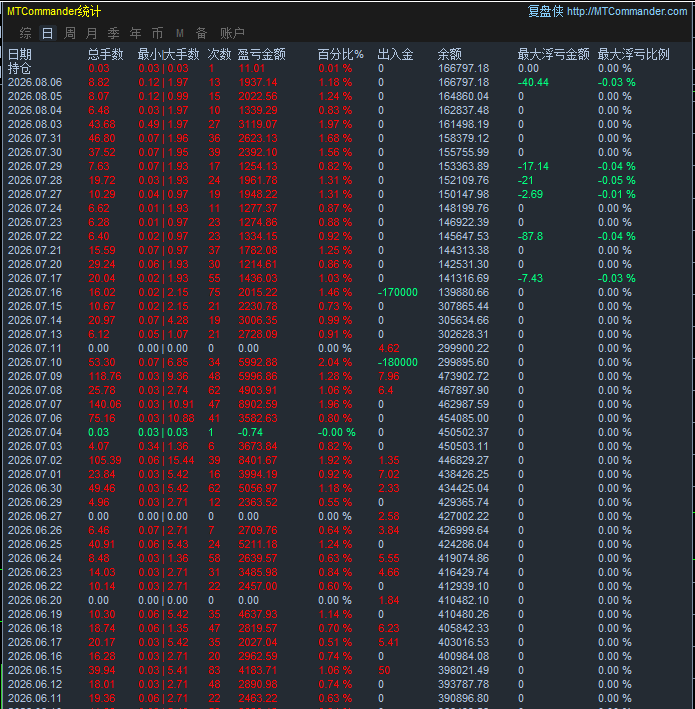This screenshot has height=709, width=695.
Task: Click loss amount -0.74
Action: point(251,433)
